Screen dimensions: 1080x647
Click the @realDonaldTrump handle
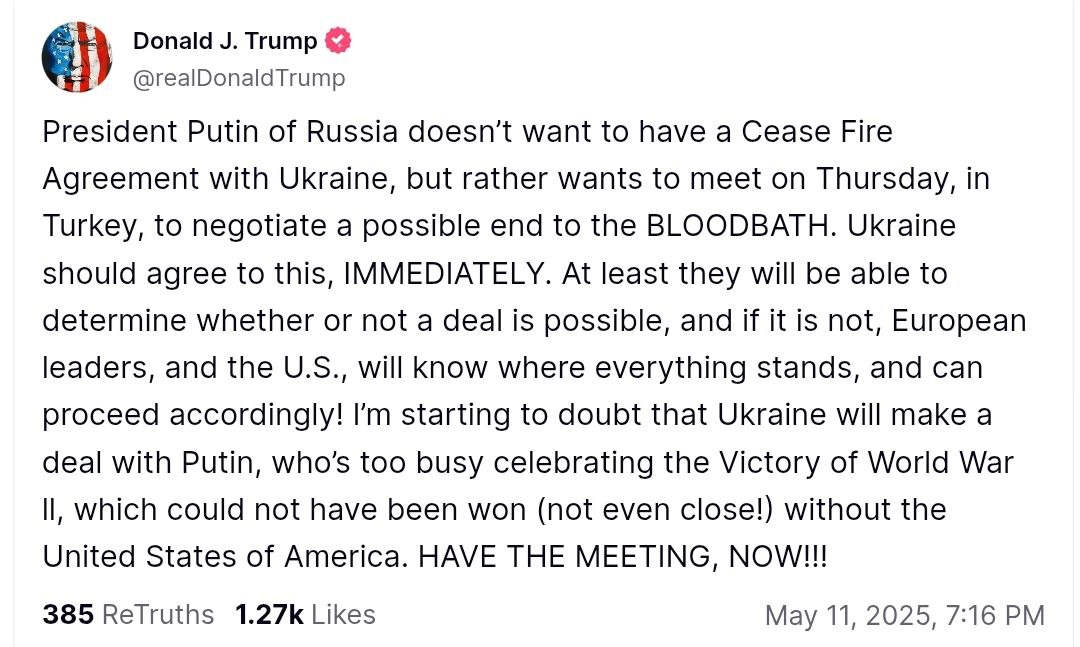pyautogui.click(x=239, y=76)
